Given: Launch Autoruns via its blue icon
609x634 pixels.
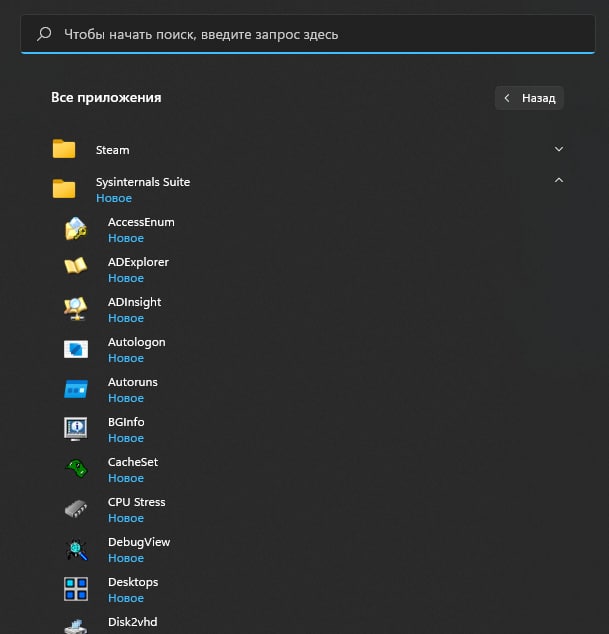Looking at the screenshot, I should 76,389.
